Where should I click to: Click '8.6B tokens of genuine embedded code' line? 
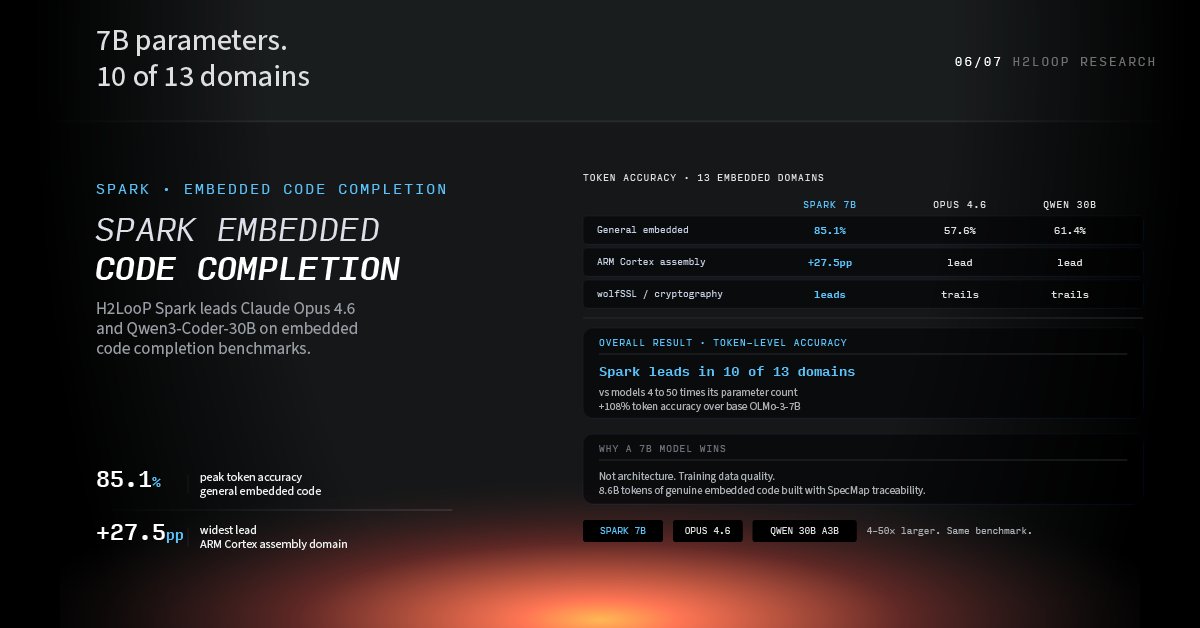click(x=762, y=490)
